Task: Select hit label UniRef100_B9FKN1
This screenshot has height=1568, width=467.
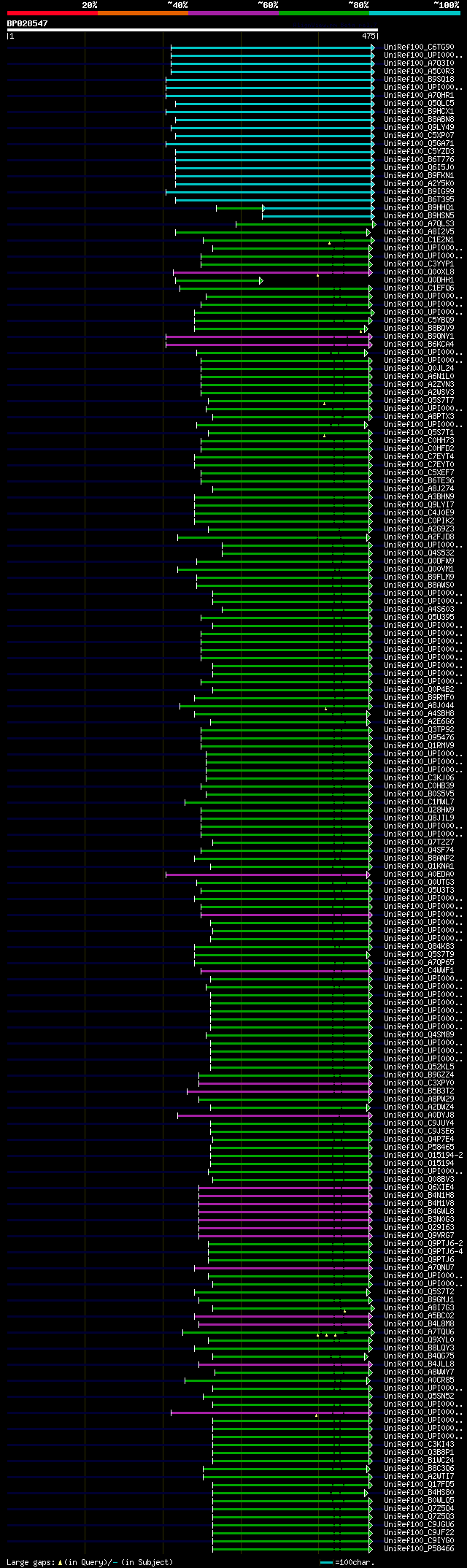Action: tap(419, 176)
